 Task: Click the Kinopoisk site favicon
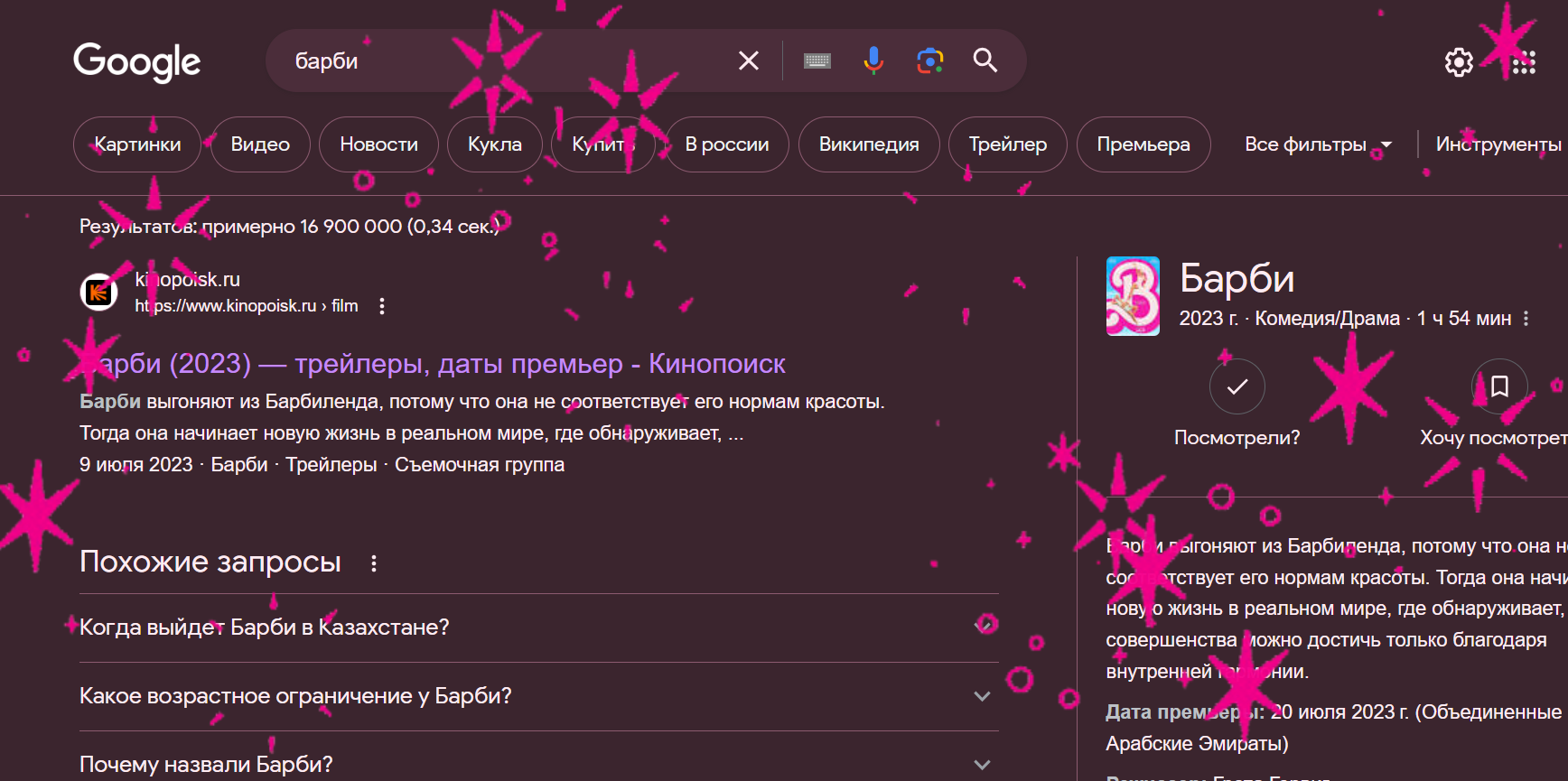tap(99, 293)
